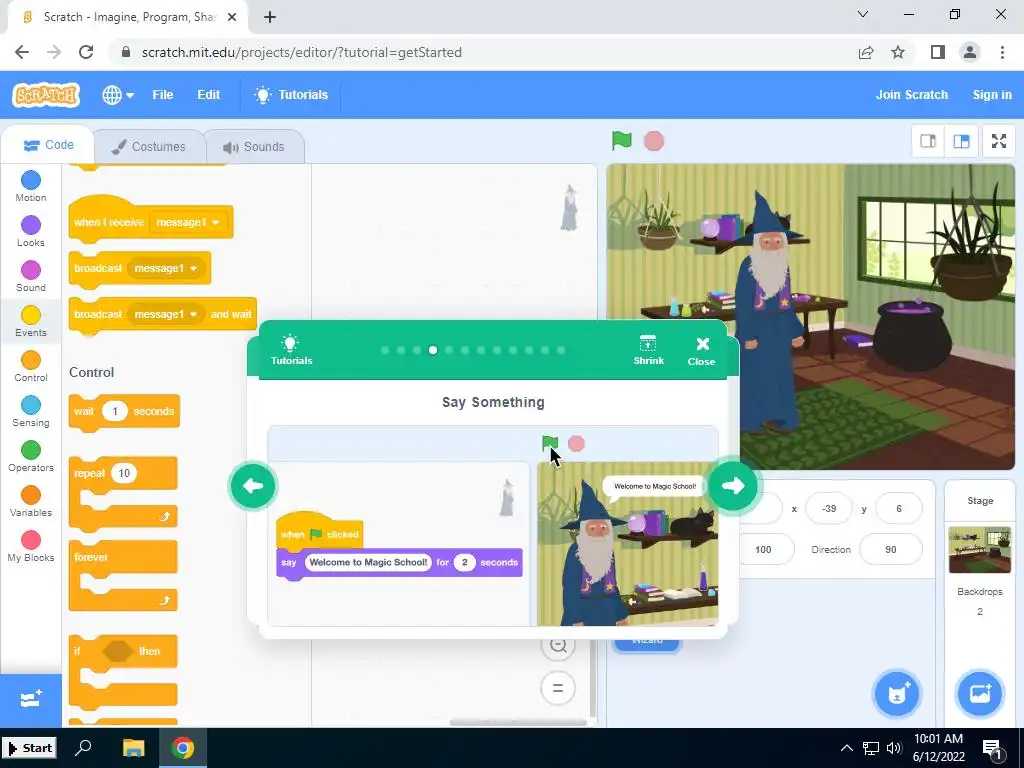
Task: Click the Add Extension button
Action: coord(31,700)
